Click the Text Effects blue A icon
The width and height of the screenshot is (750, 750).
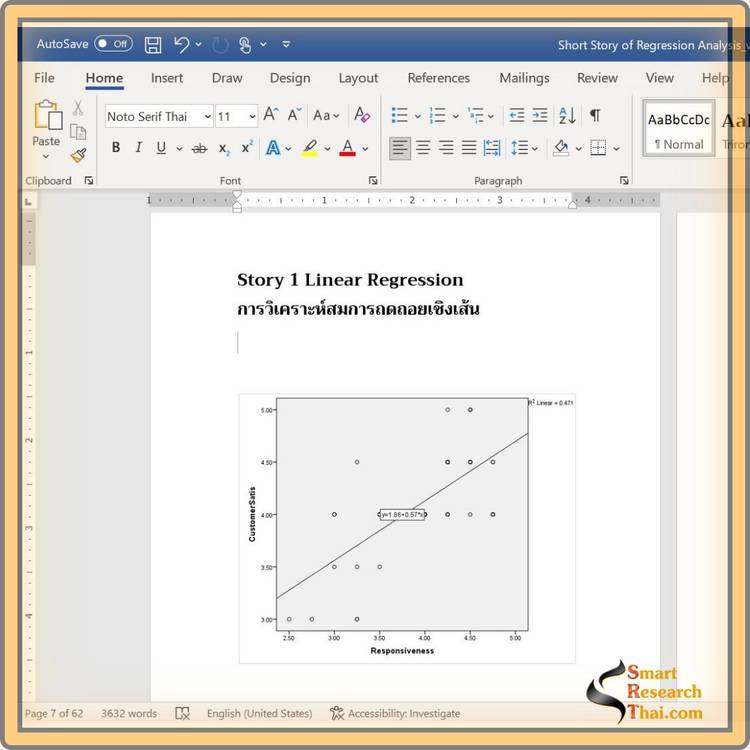click(x=273, y=148)
